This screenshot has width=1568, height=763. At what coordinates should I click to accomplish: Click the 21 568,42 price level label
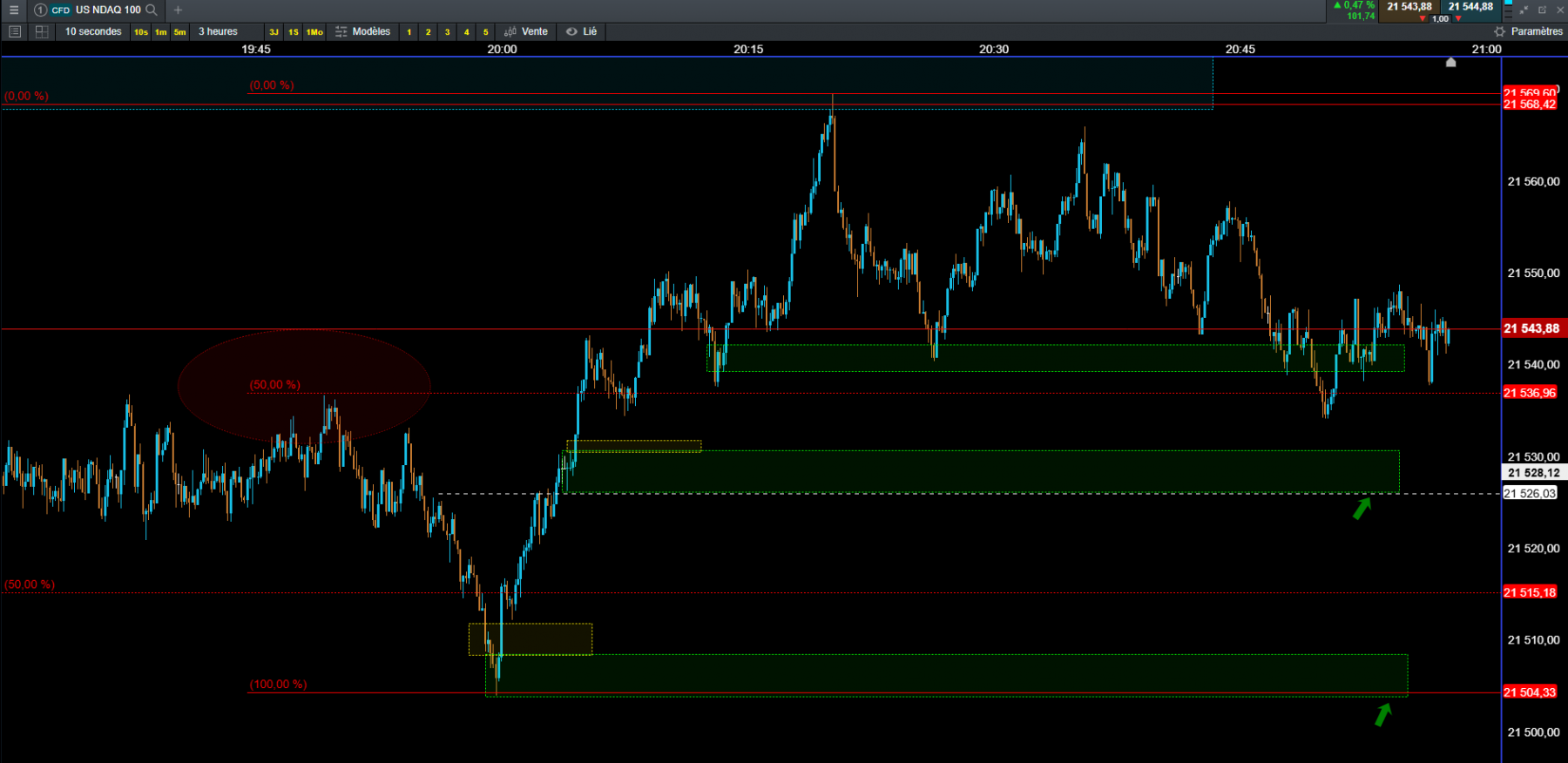pos(1530,105)
